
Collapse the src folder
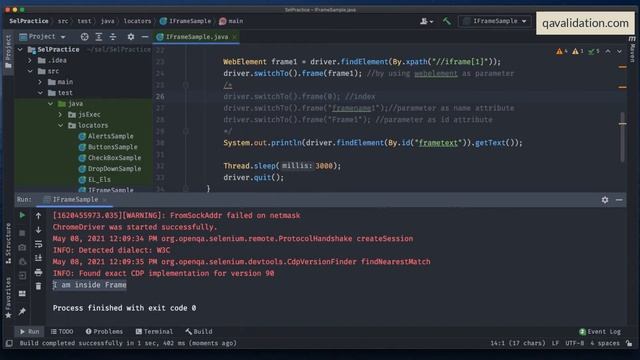click(x=30, y=71)
